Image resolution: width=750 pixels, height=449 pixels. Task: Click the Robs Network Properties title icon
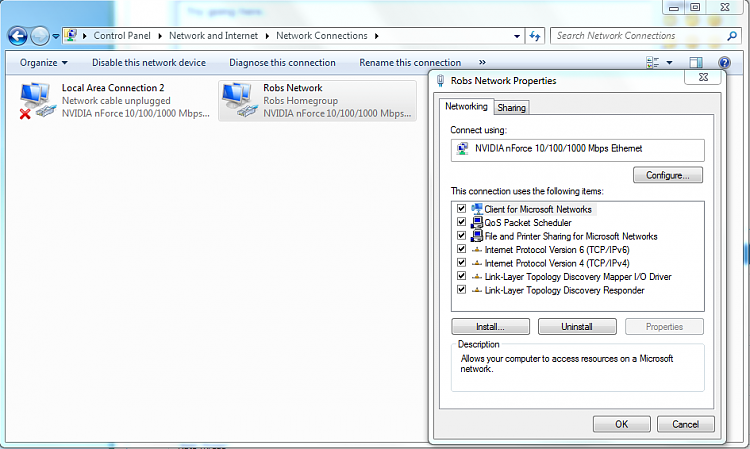[x=441, y=81]
